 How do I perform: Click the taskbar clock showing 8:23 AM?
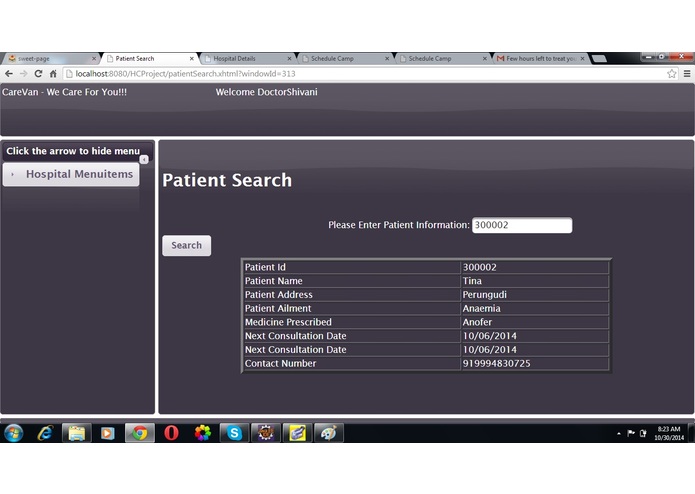[x=669, y=433]
